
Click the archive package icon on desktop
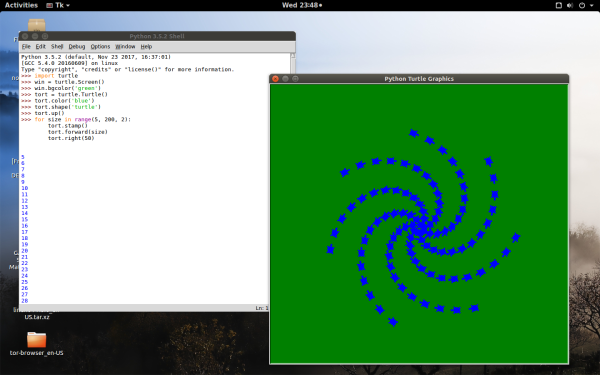(x=37, y=25)
